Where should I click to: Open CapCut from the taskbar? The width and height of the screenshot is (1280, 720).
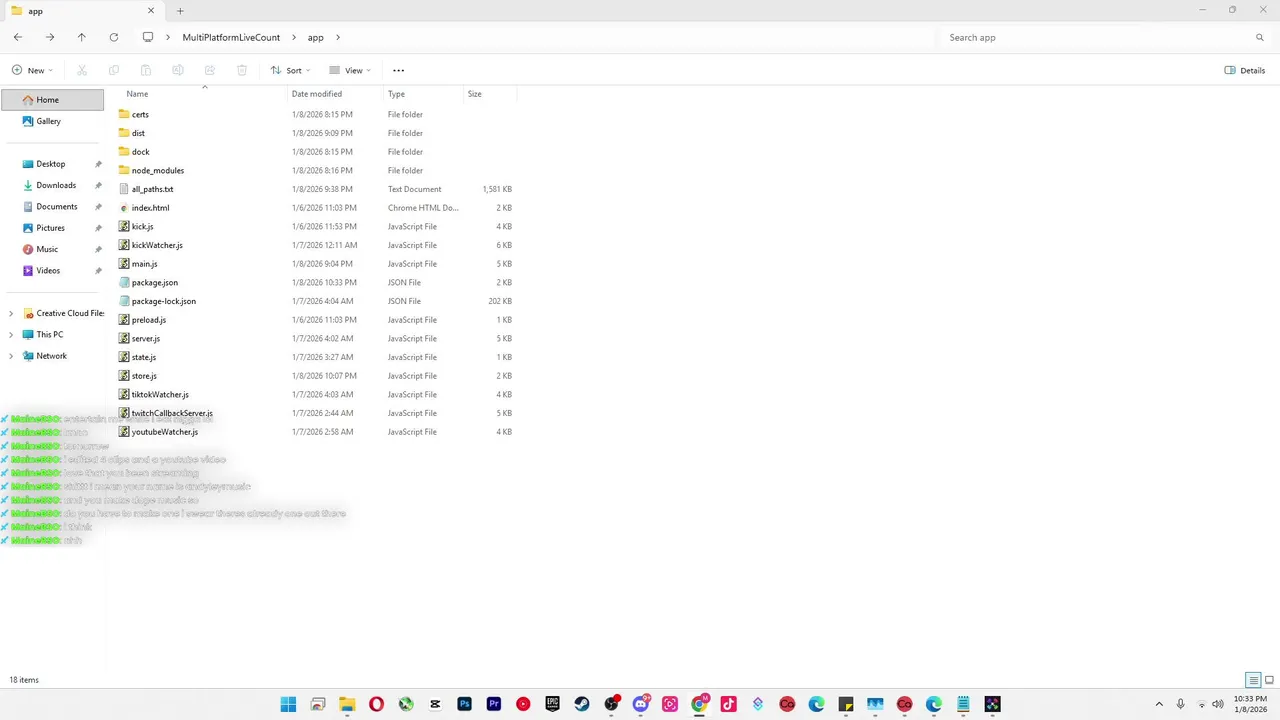(435, 704)
